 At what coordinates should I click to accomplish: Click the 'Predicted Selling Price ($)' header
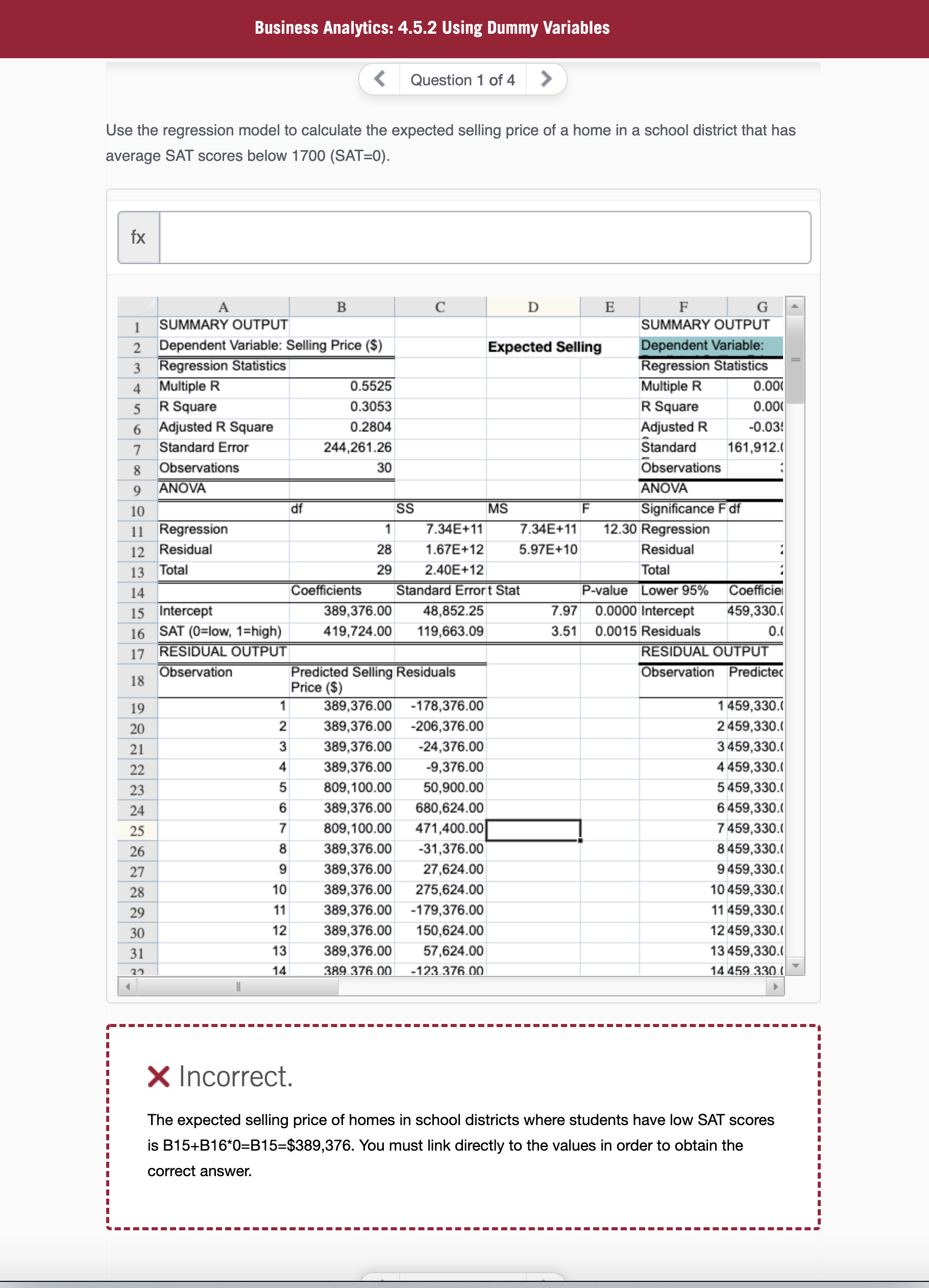(x=341, y=680)
